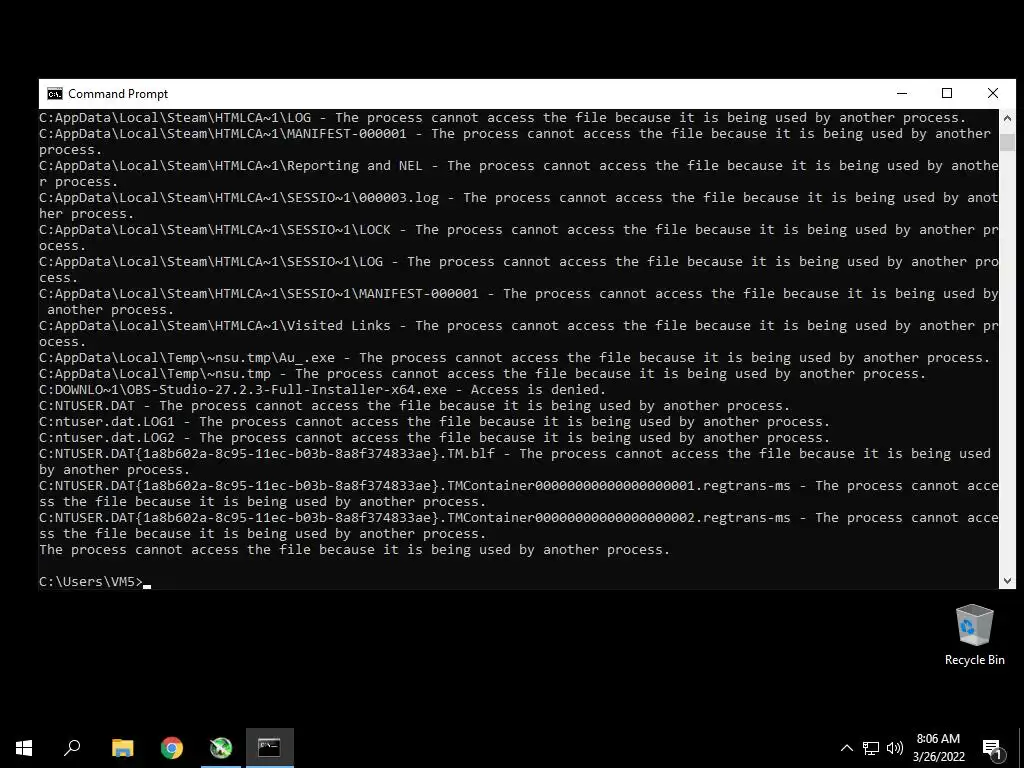Open the notification center icon
This screenshot has width=1024, height=768.
[x=992, y=749]
